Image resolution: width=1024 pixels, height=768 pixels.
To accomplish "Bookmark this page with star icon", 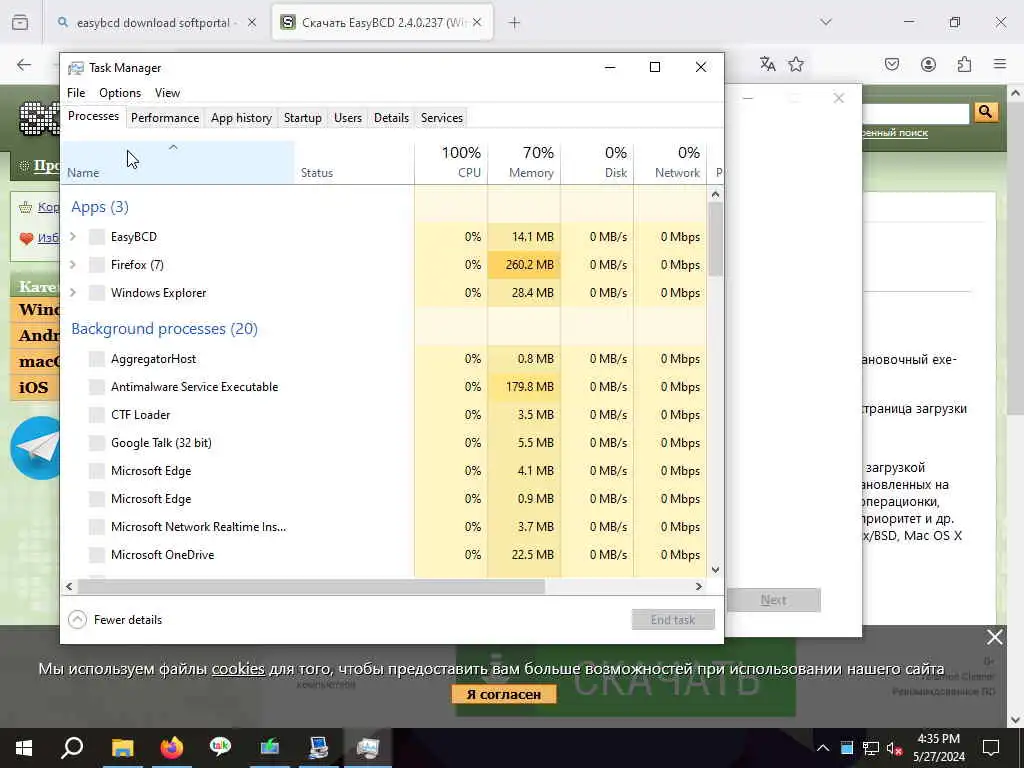I will point(795,64).
